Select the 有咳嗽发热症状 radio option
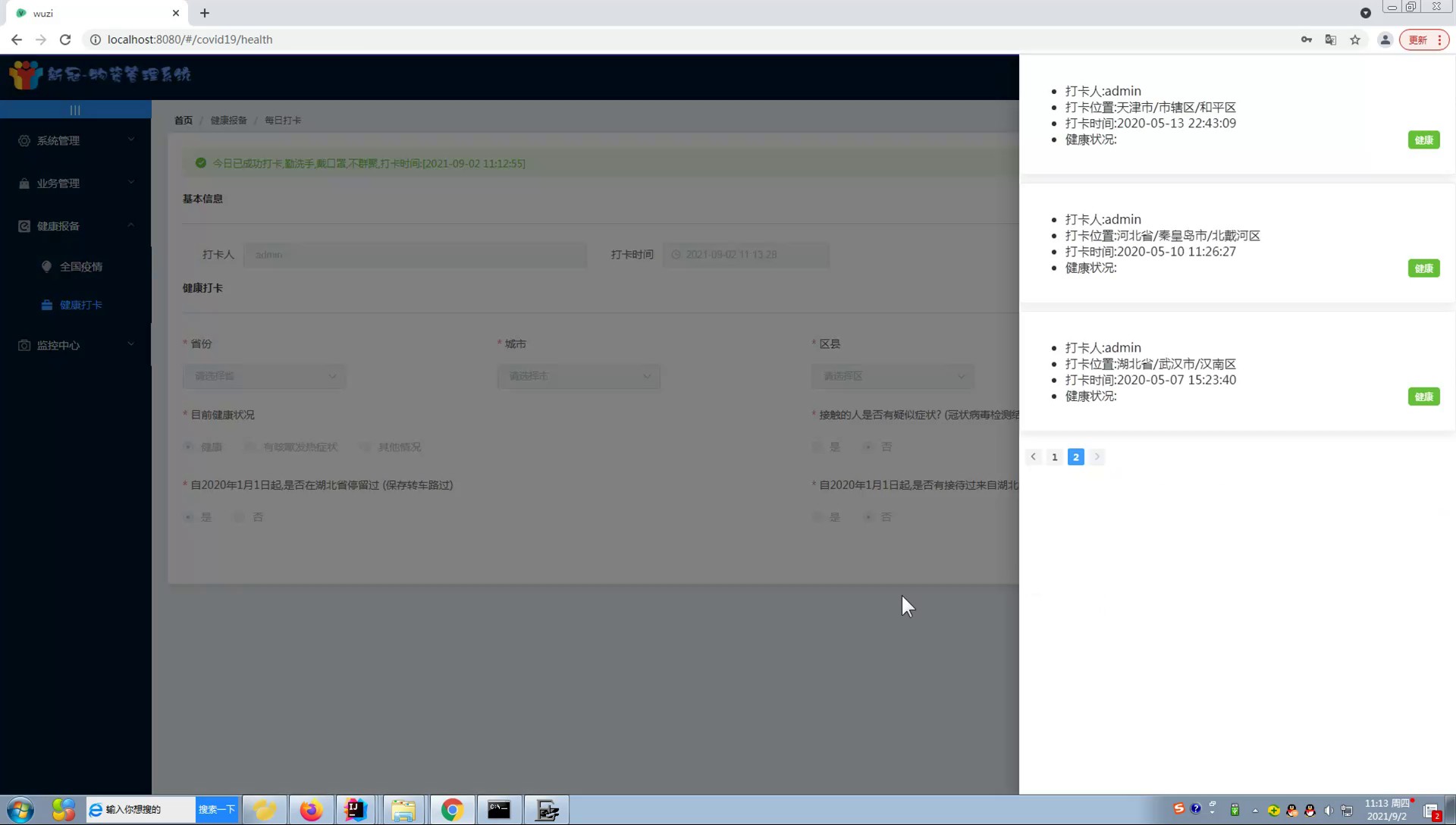Image resolution: width=1456 pixels, height=825 pixels. (x=250, y=447)
